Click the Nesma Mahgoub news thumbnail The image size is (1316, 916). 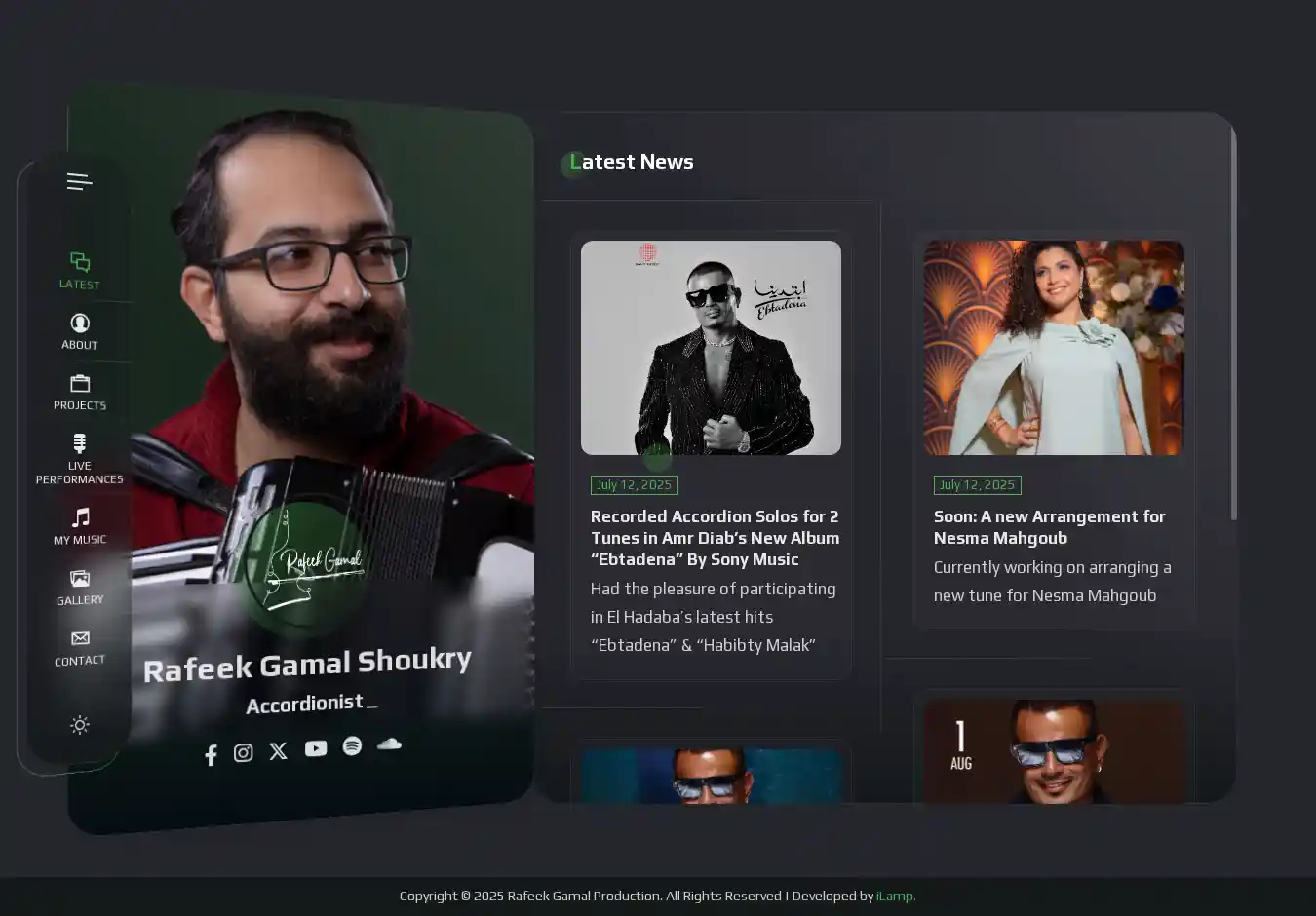point(1054,348)
